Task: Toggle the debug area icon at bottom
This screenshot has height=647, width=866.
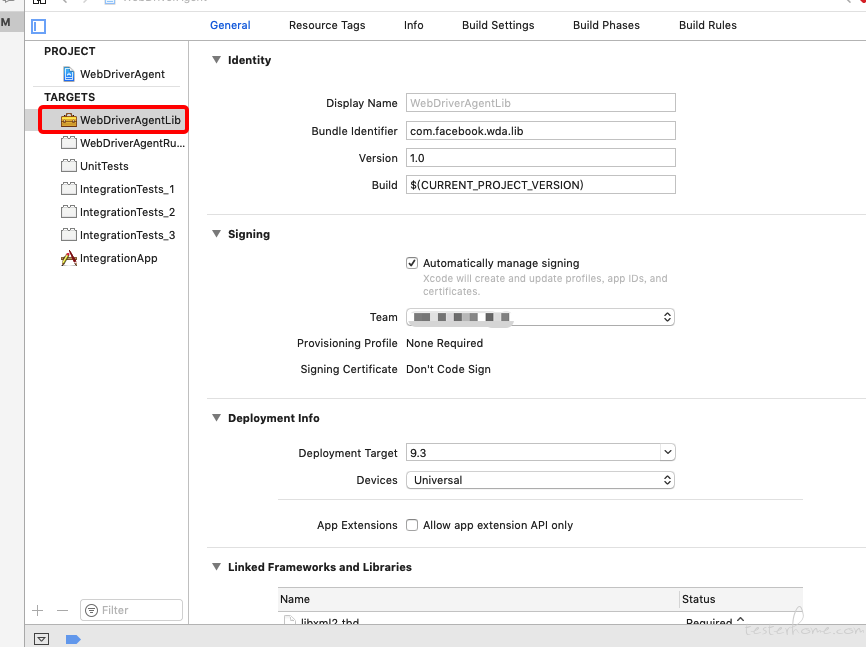Action: [41, 639]
